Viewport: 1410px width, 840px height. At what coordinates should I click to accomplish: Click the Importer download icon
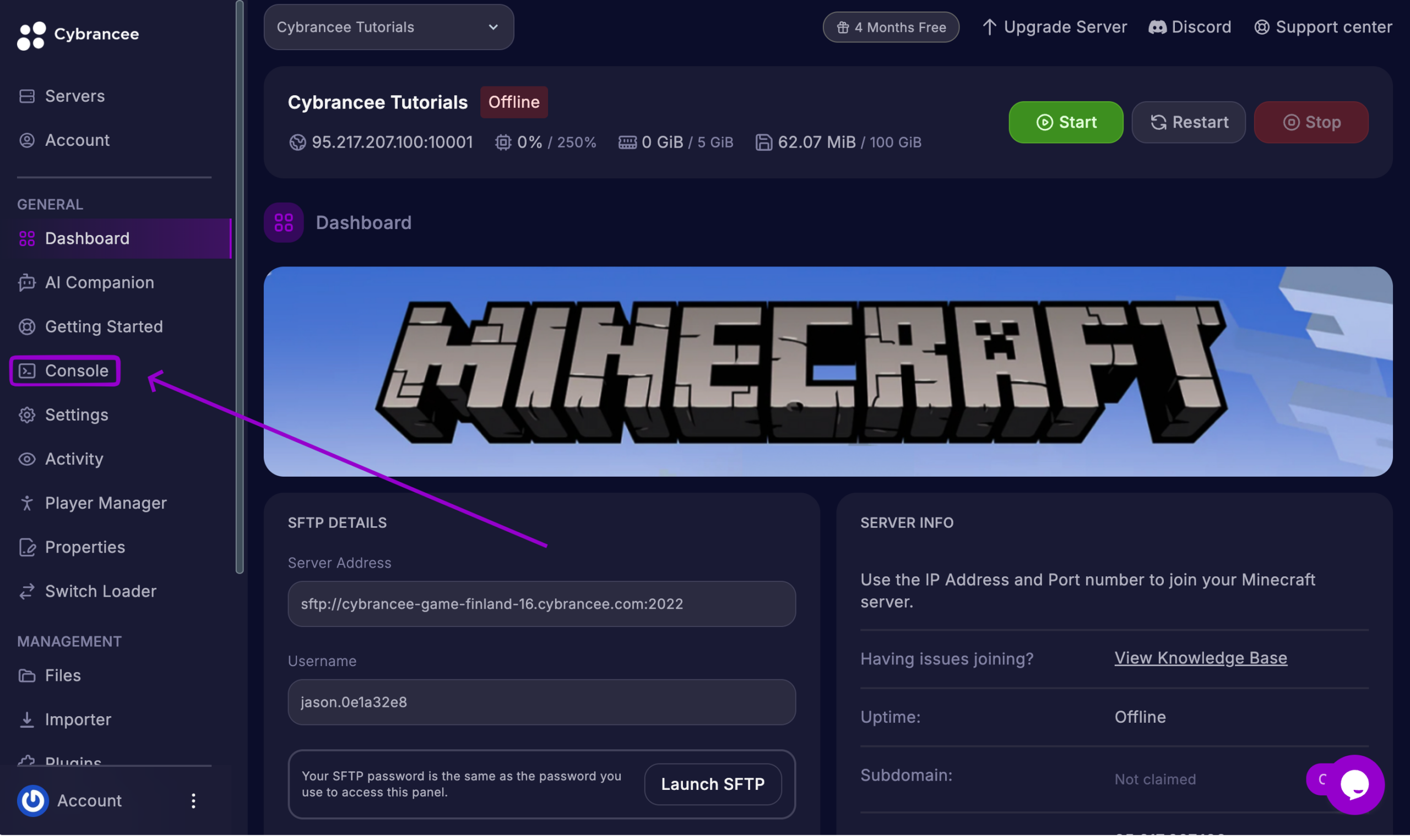click(x=26, y=721)
